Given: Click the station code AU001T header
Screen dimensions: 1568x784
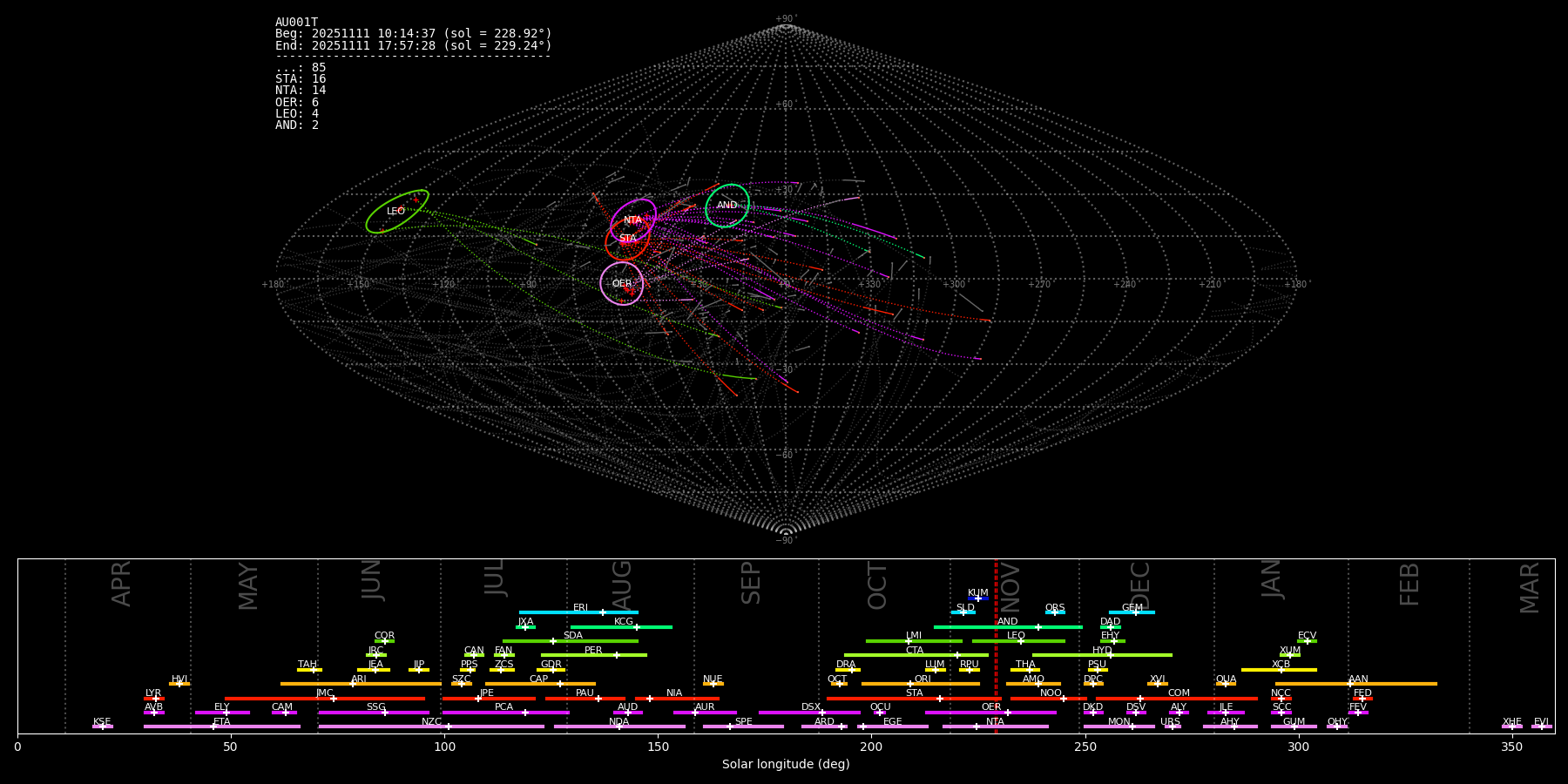Looking at the screenshot, I should coord(296,23).
